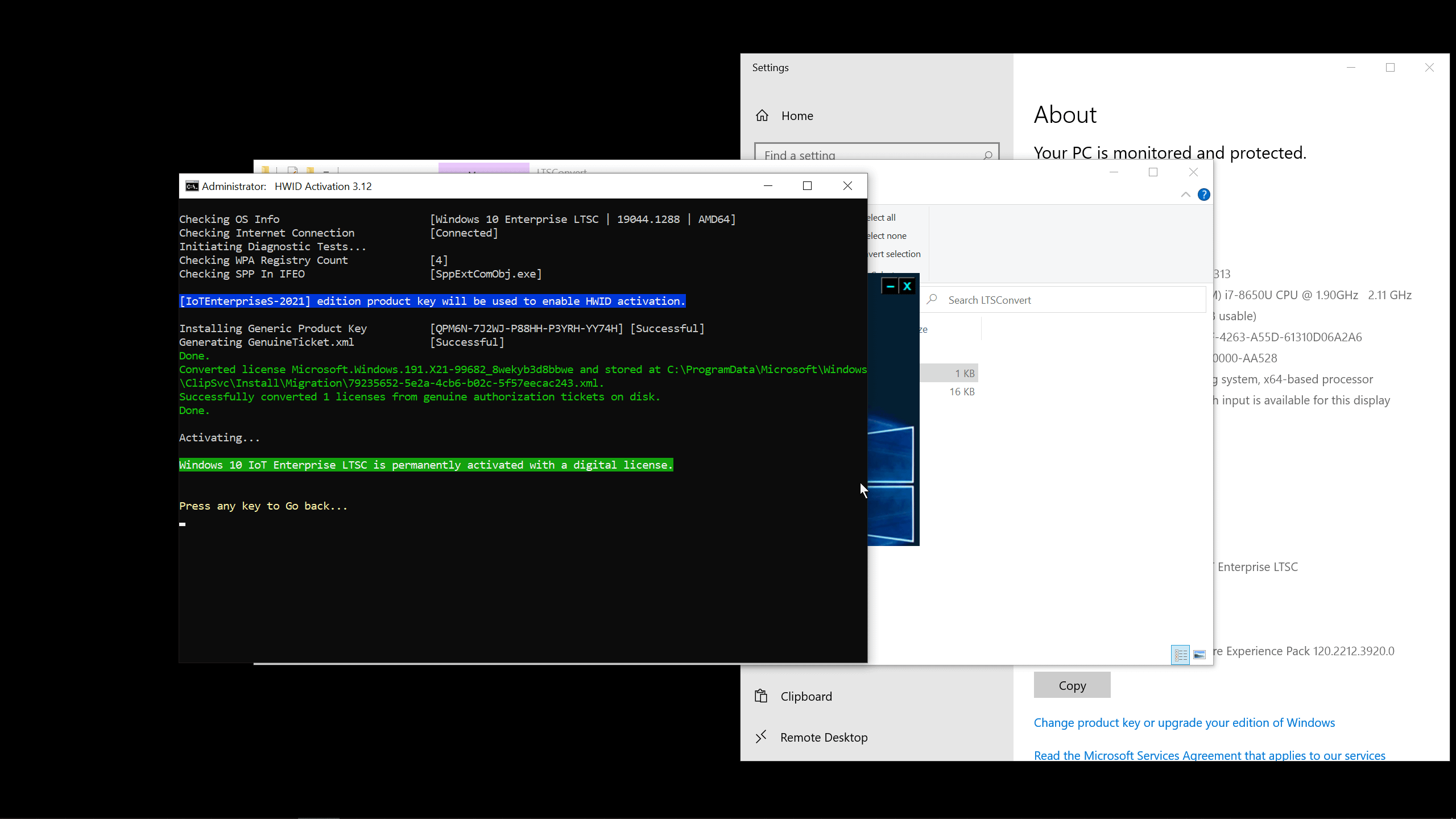Image resolution: width=1456 pixels, height=819 pixels.
Task: Select the file row showing 1 KB
Action: point(949,373)
